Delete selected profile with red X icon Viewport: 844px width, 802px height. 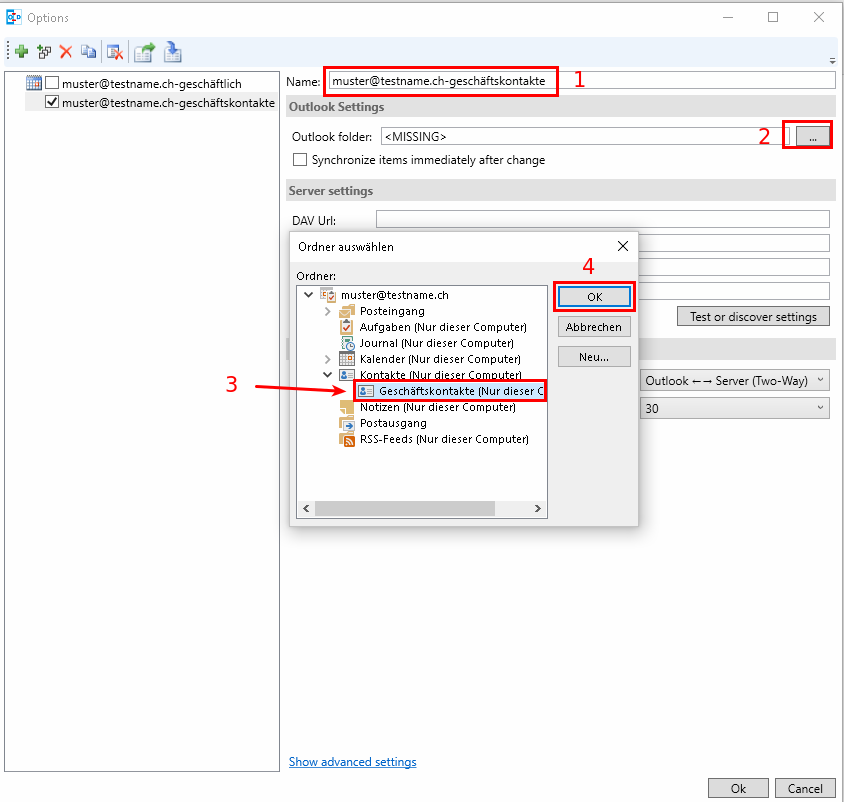pos(66,52)
